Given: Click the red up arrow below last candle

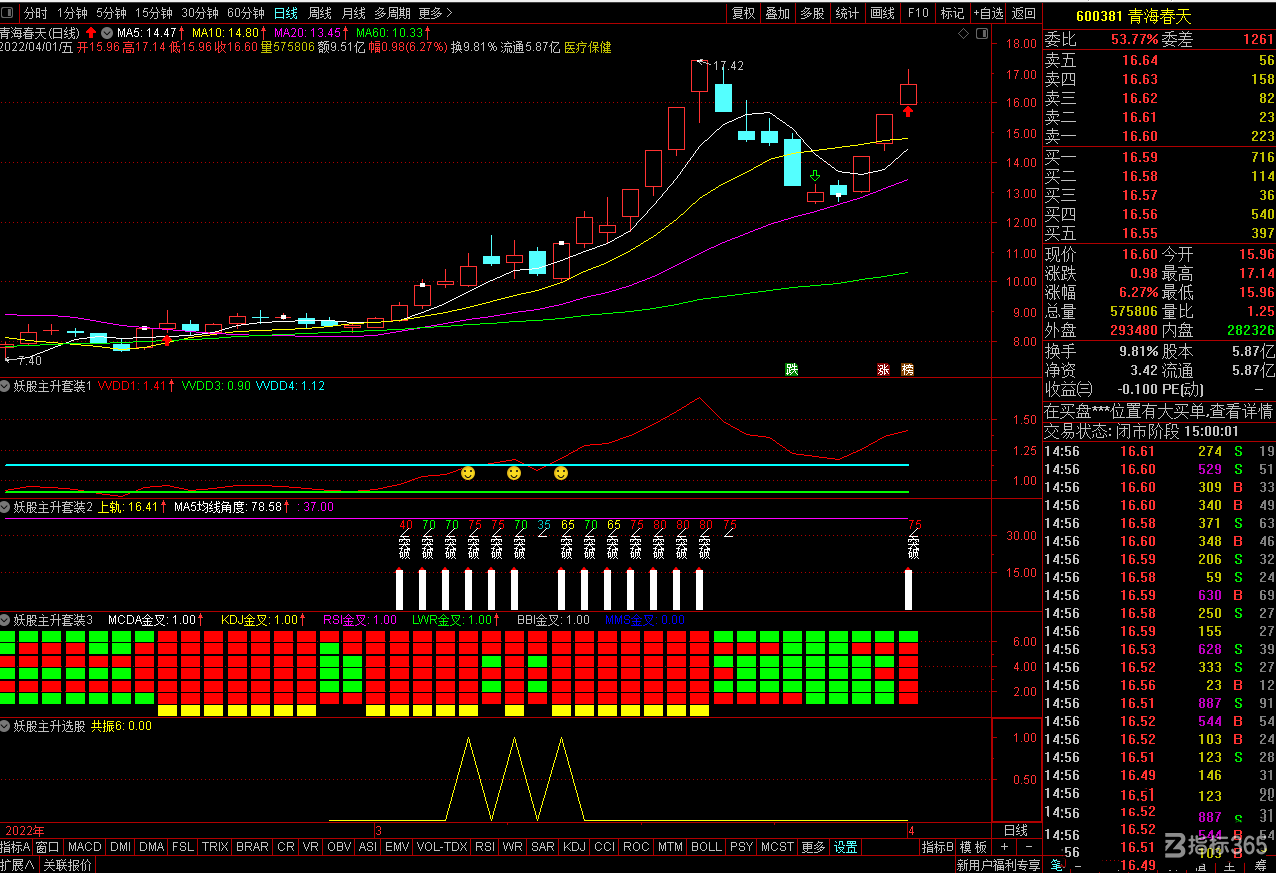Looking at the screenshot, I should (908, 112).
